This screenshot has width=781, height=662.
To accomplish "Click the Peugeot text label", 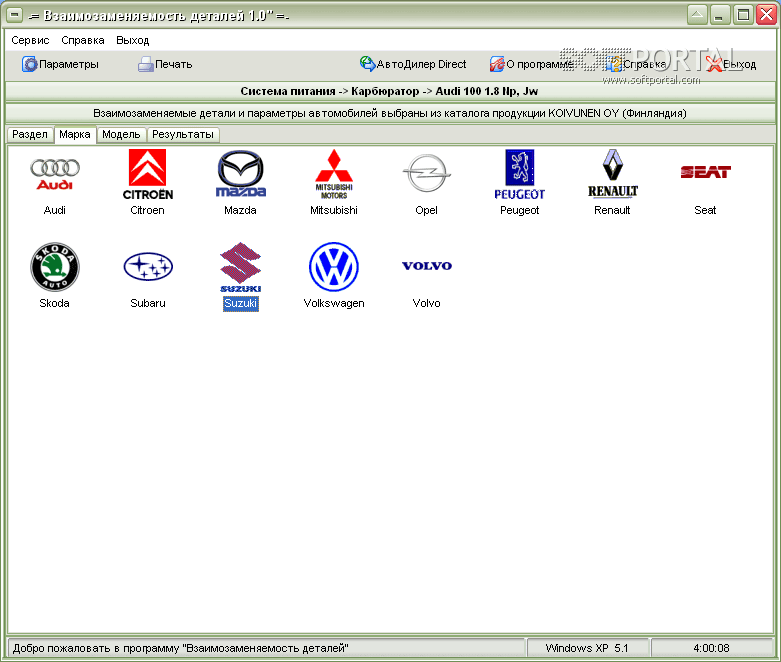I will click(520, 210).
